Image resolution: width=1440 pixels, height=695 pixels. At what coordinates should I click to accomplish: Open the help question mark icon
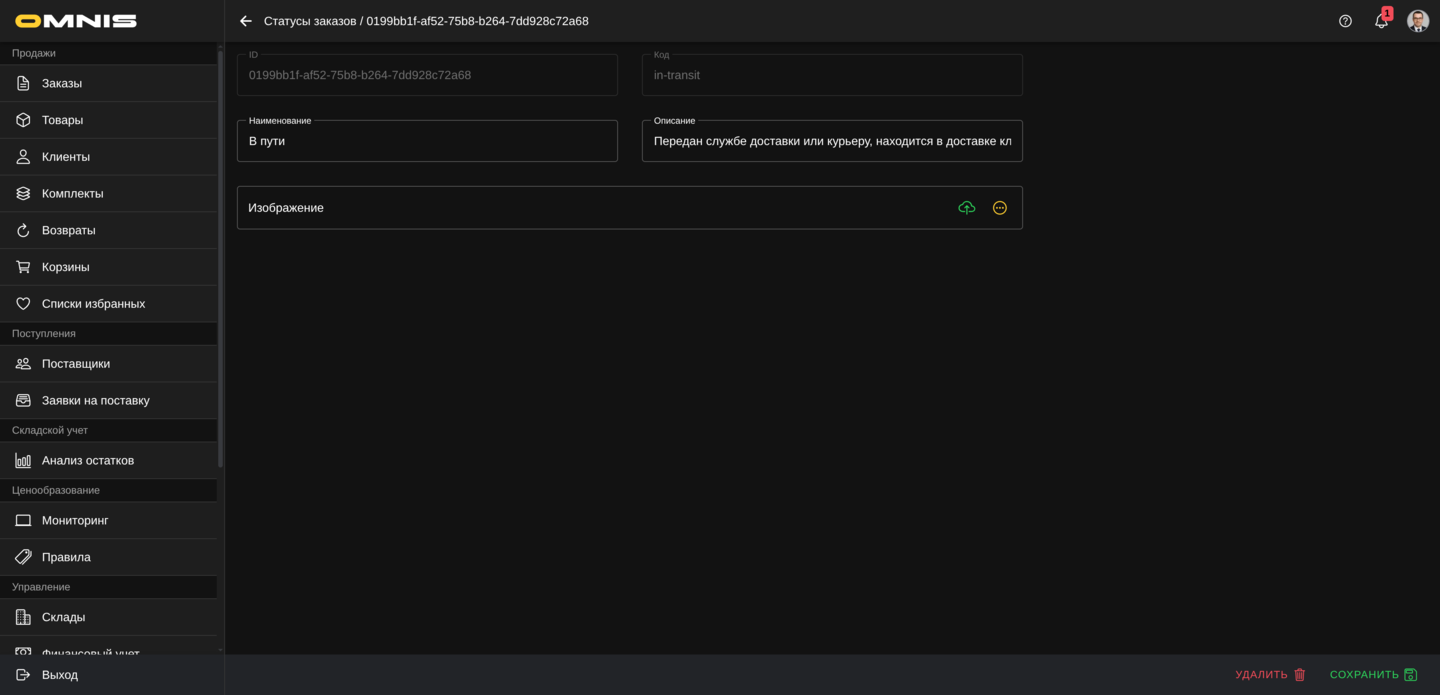tap(1345, 21)
